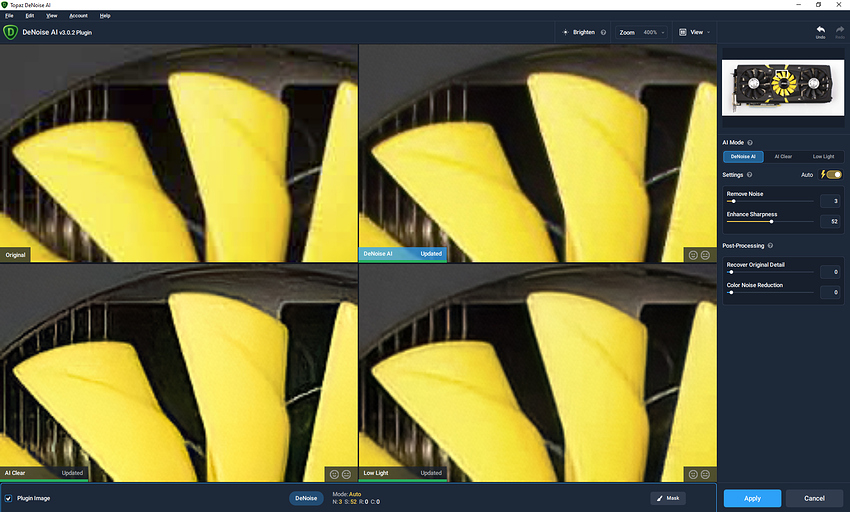Rate Low Light preview with sad face
The image size is (850, 512).
(x=705, y=474)
